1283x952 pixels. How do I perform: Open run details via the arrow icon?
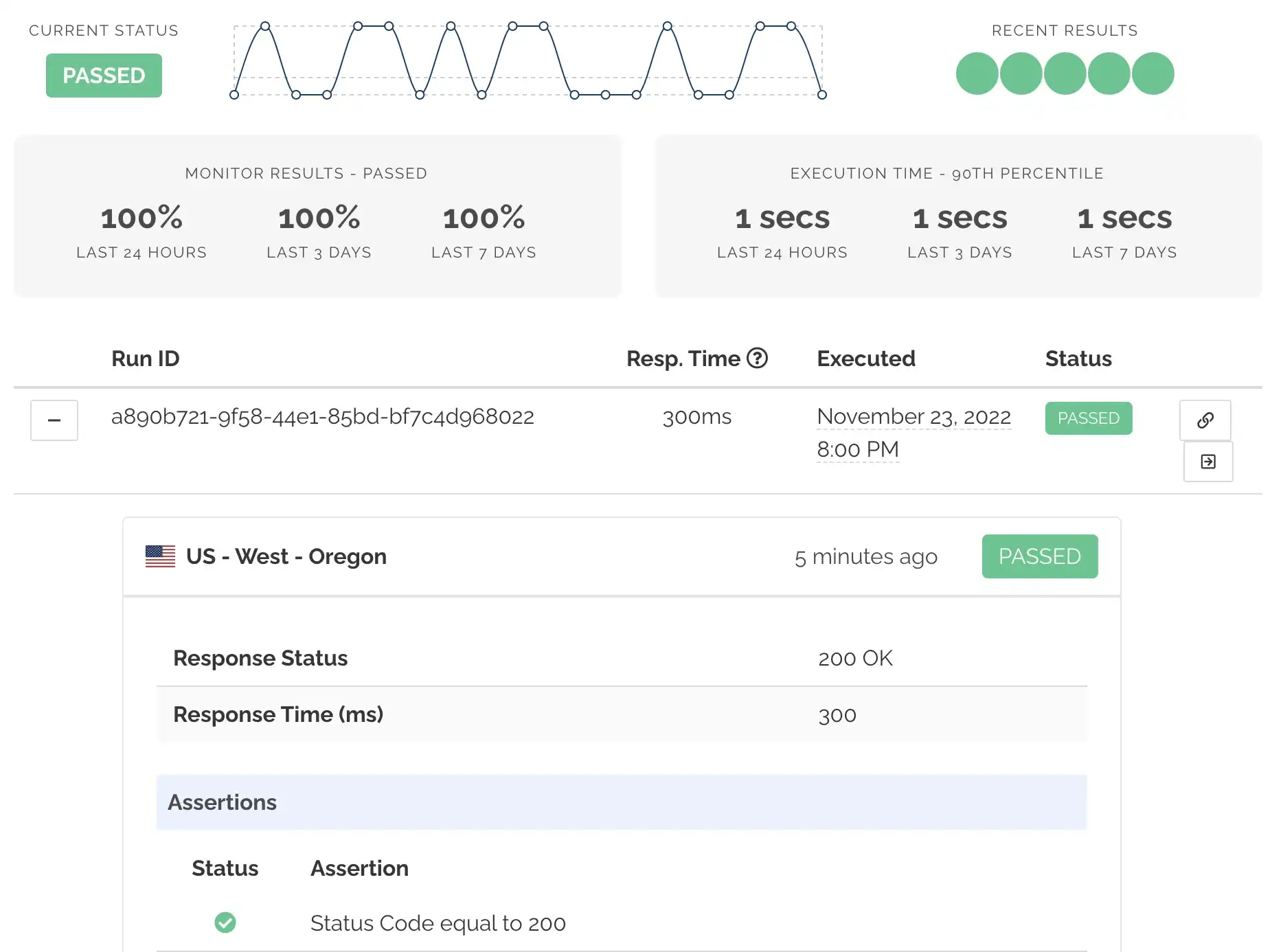tap(1207, 462)
